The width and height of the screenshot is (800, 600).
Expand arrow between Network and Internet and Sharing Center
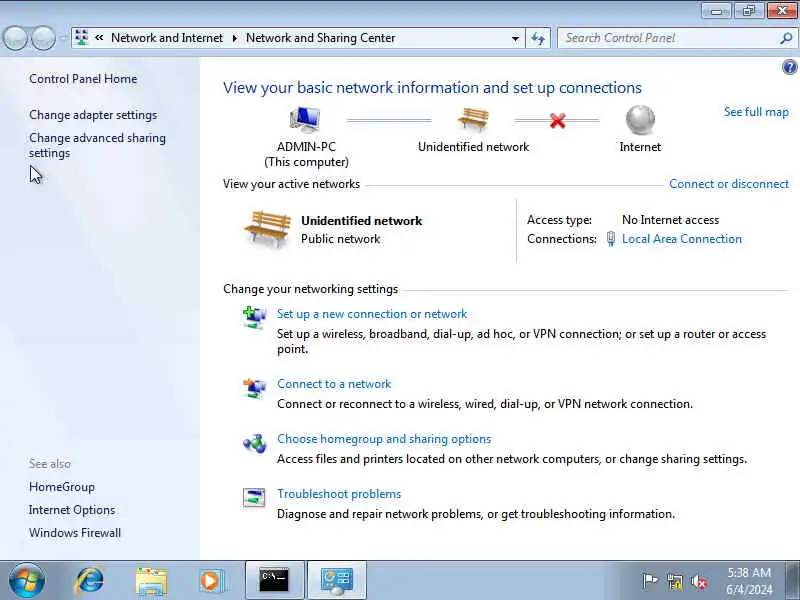click(235, 38)
